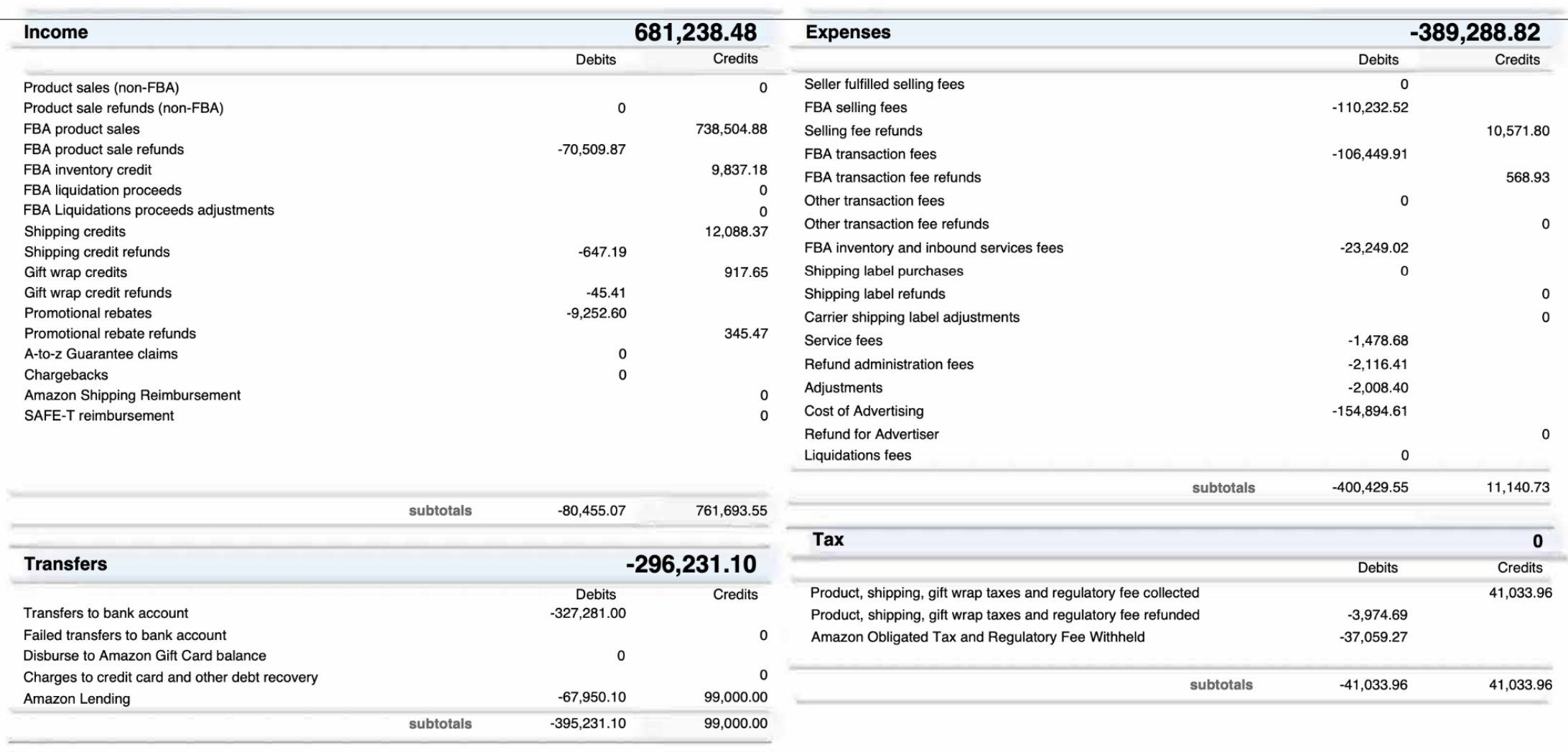Click the Shipping credit refunds value -647.19
This screenshot has height=752, width=1568.
[x=602, y=252]
